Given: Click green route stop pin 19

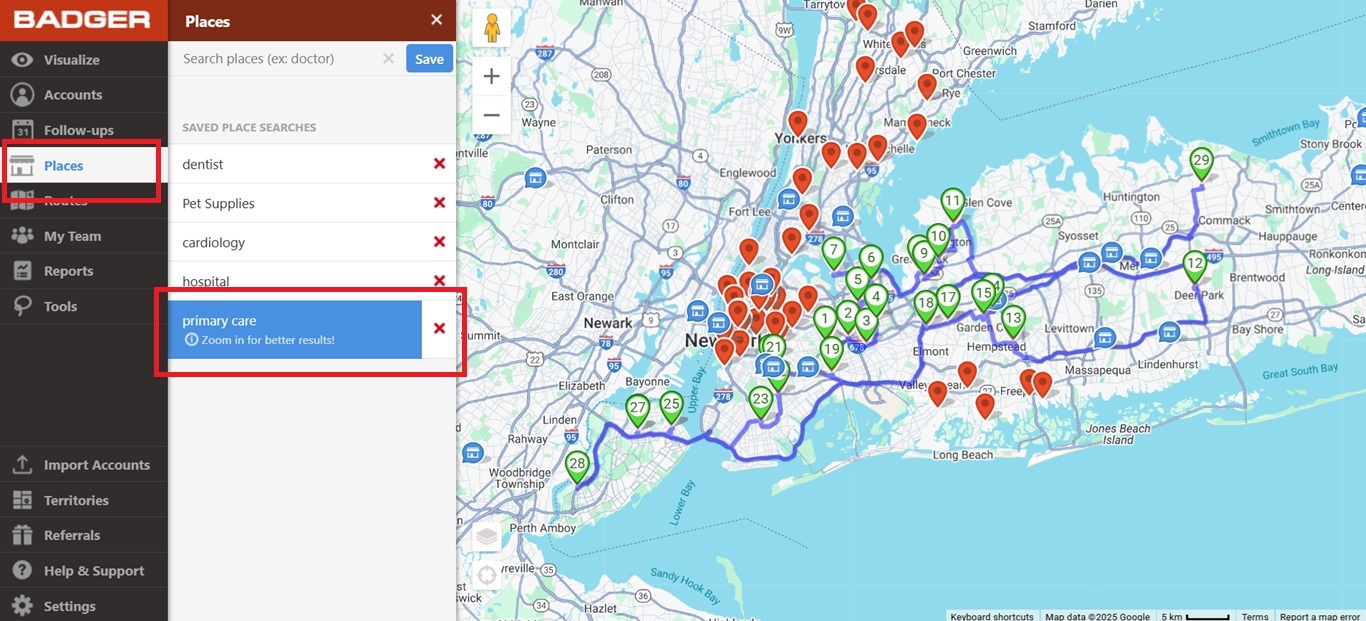Looking at the screenshot, I should click(x=831, y=352).
